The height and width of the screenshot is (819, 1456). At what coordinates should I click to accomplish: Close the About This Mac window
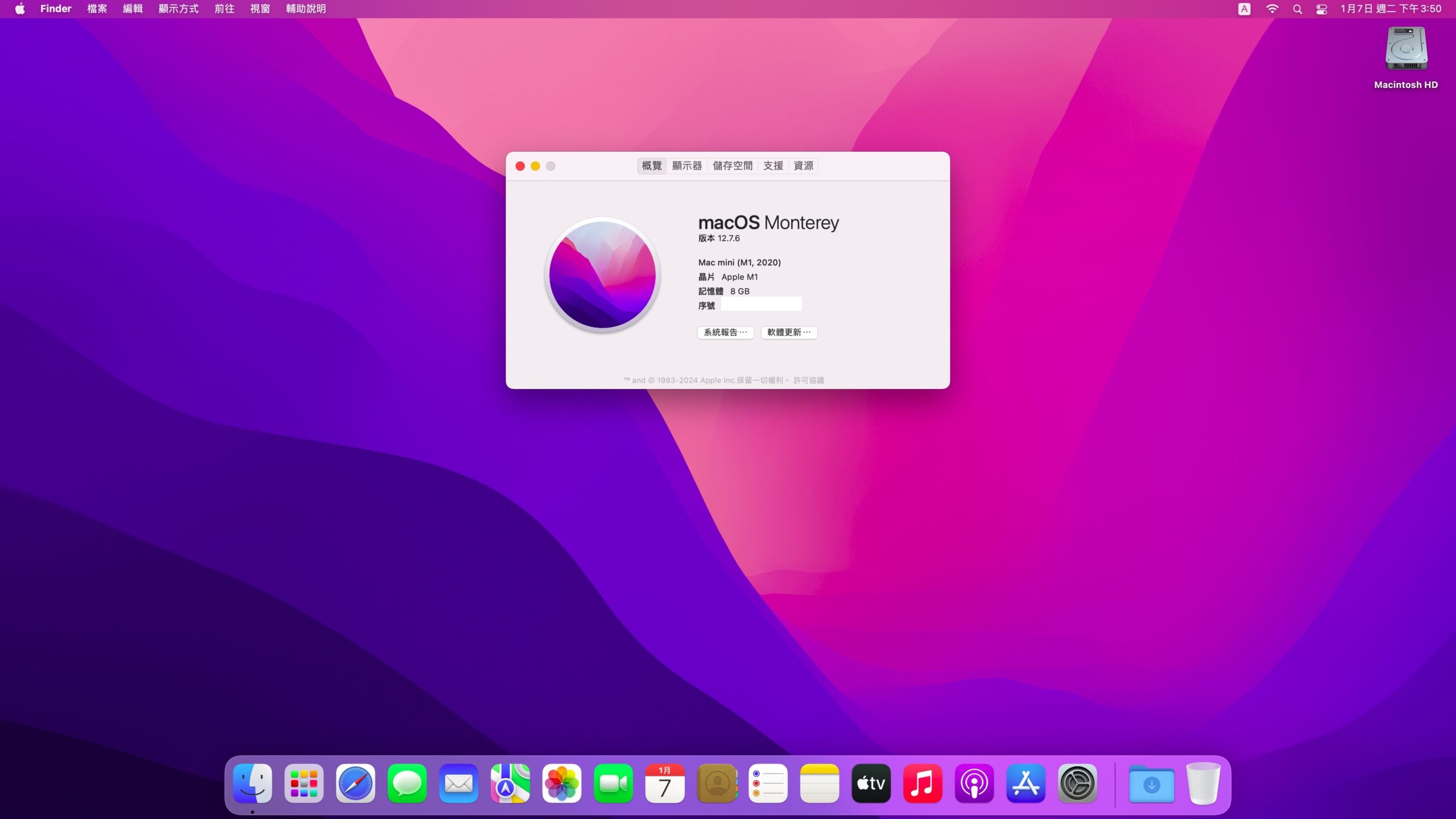pyautogui.click(x=520, y=166)
